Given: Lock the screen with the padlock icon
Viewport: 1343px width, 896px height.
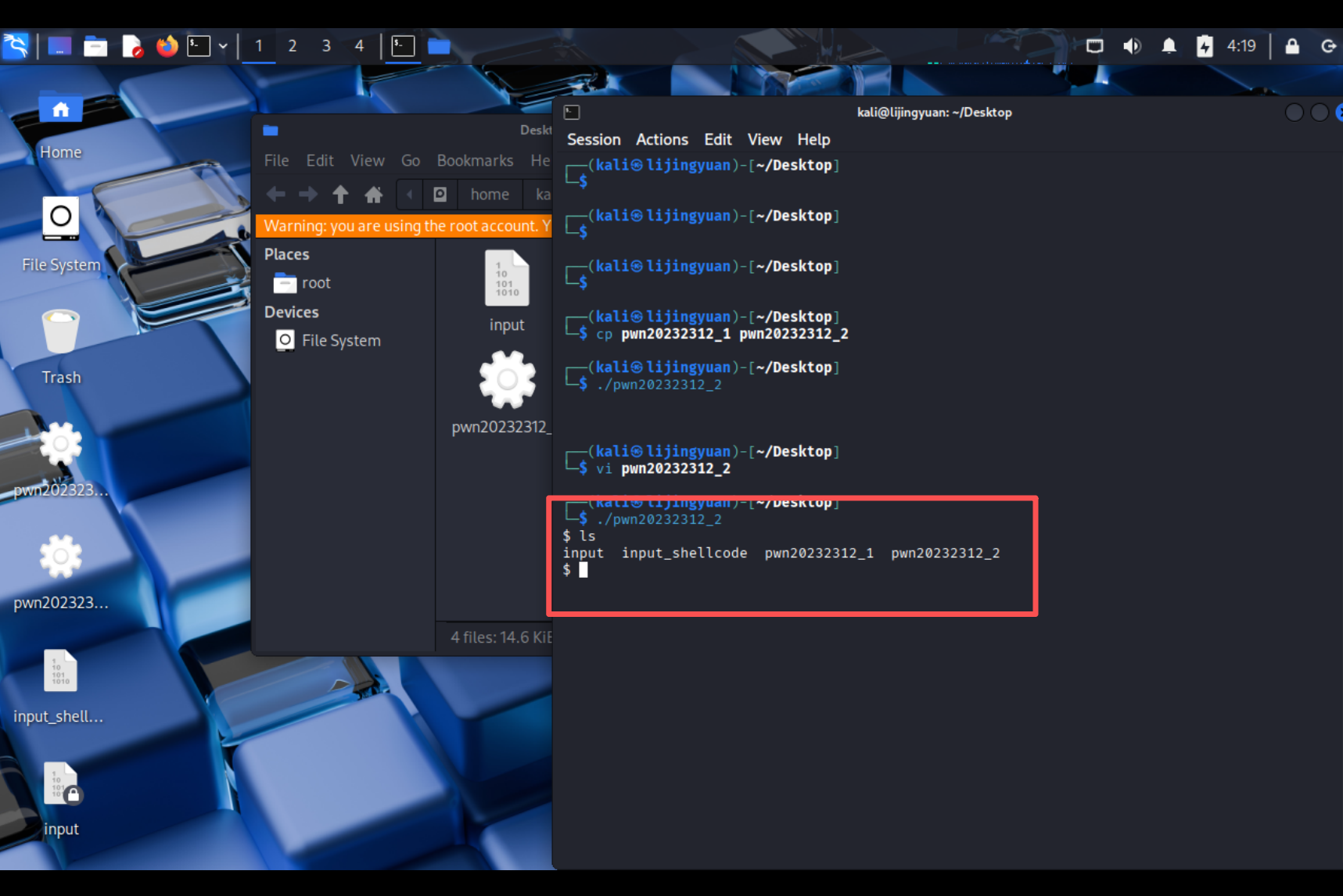Looking at the screenshot, I should 1292,46.
